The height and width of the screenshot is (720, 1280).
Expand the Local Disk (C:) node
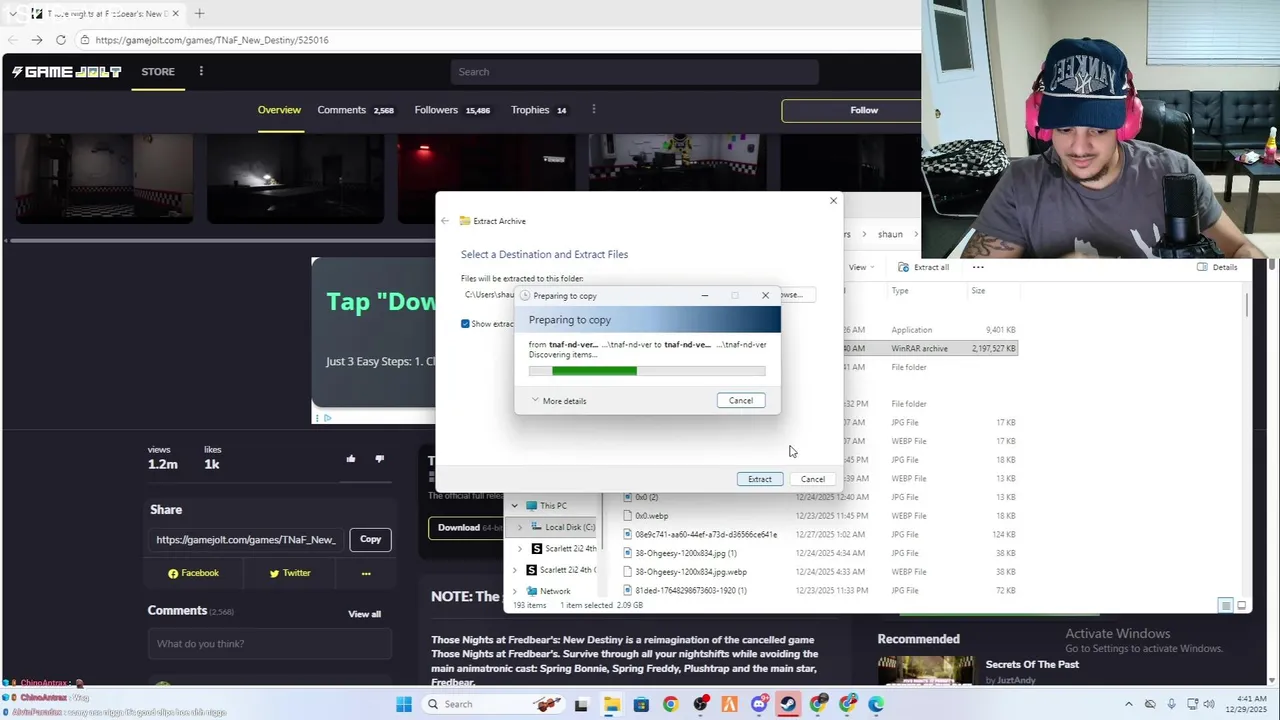(520, 527)
